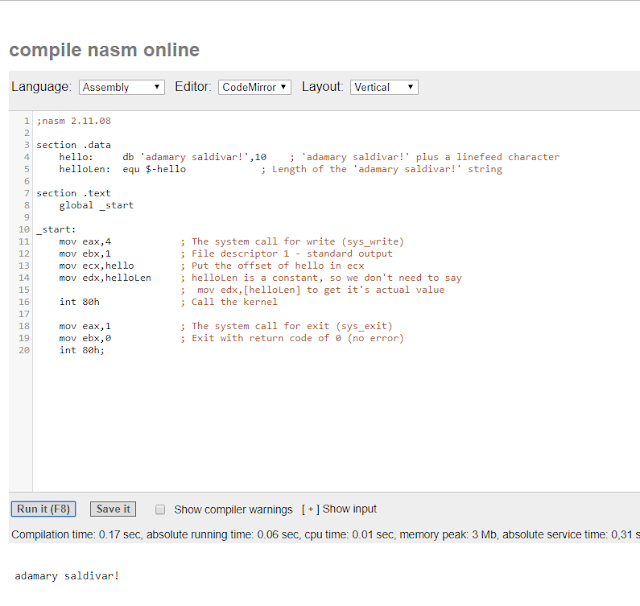Click comment 'Exit with return code of 0'

click(292, 338)
